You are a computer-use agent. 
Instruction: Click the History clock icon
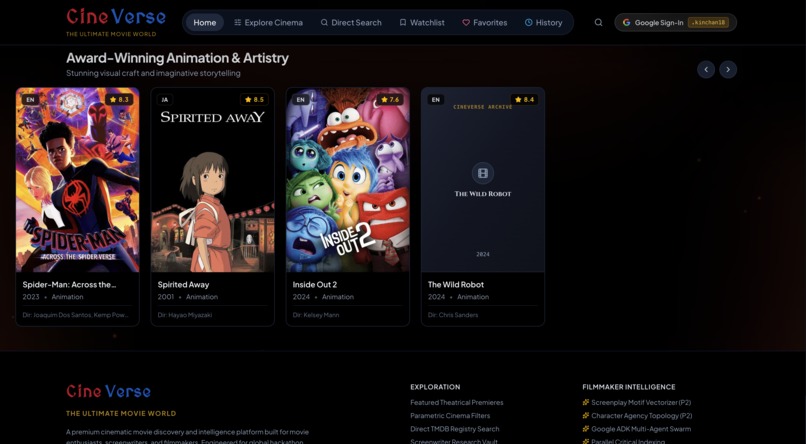coord(528,23)
